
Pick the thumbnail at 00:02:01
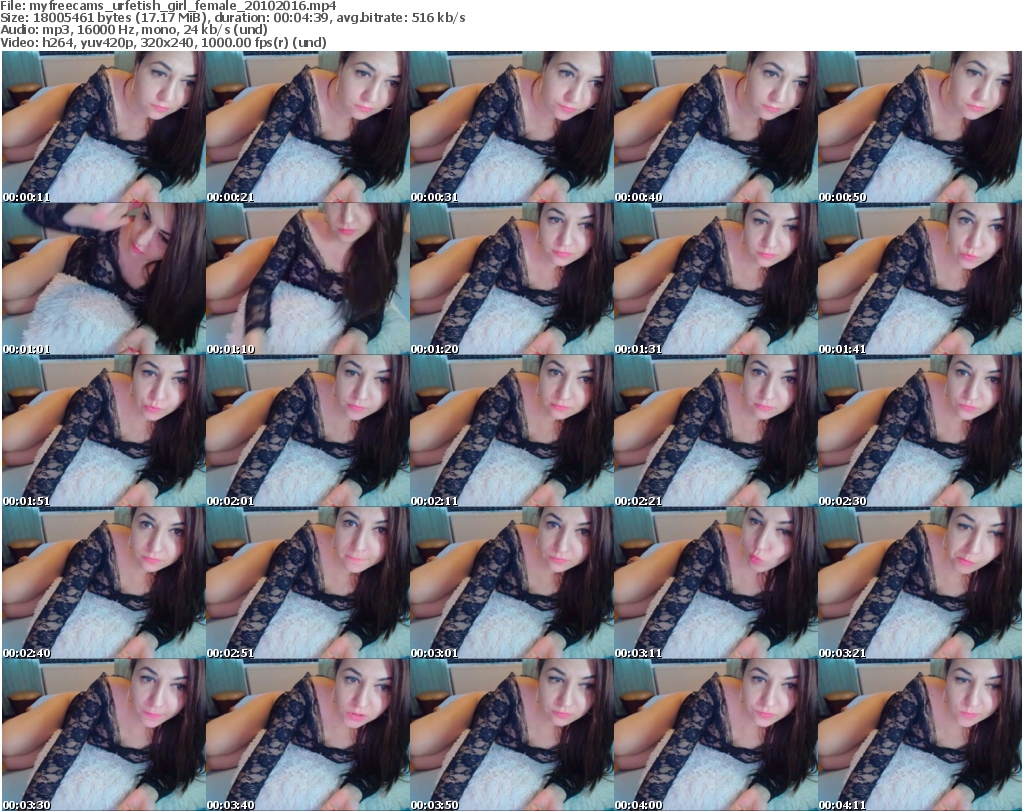point(308,431)
